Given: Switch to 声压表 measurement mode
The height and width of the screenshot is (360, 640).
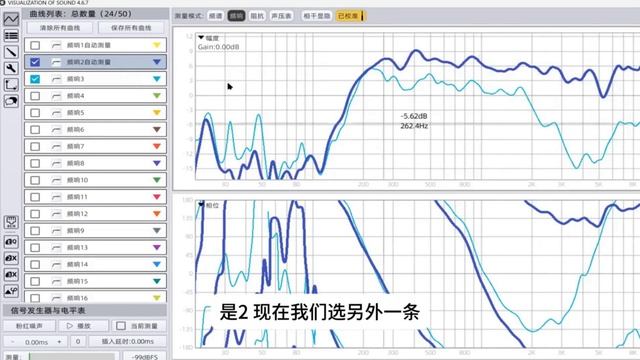Looking at the screenshot, I should pos(282,16).
